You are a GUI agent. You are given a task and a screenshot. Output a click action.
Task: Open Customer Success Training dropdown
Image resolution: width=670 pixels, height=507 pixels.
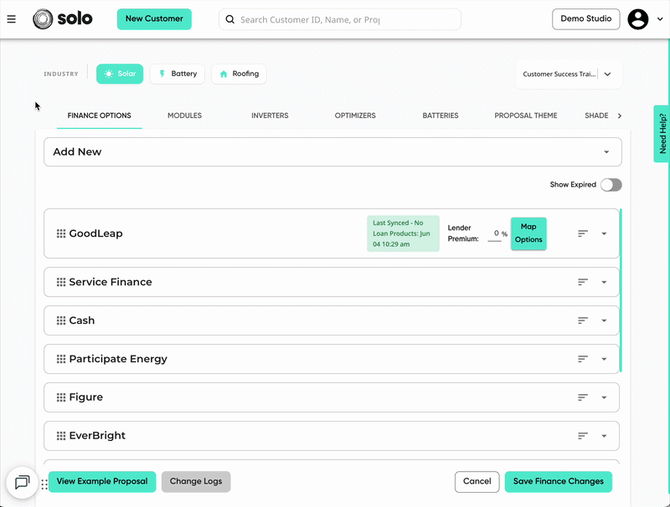pos(568,74)
